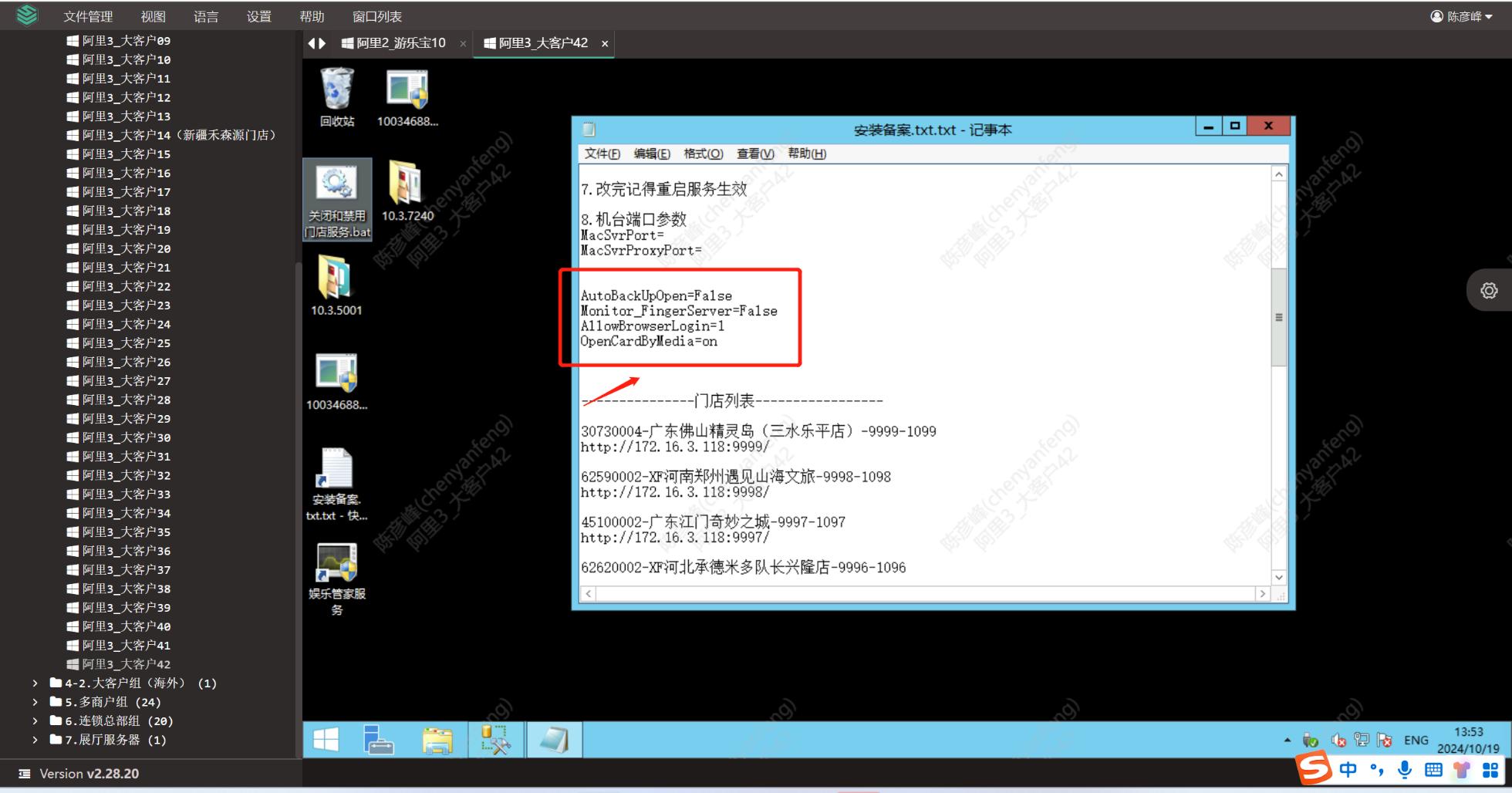
Task: Open the 10.3.5001 folder icon
Action: pos(336,285)
